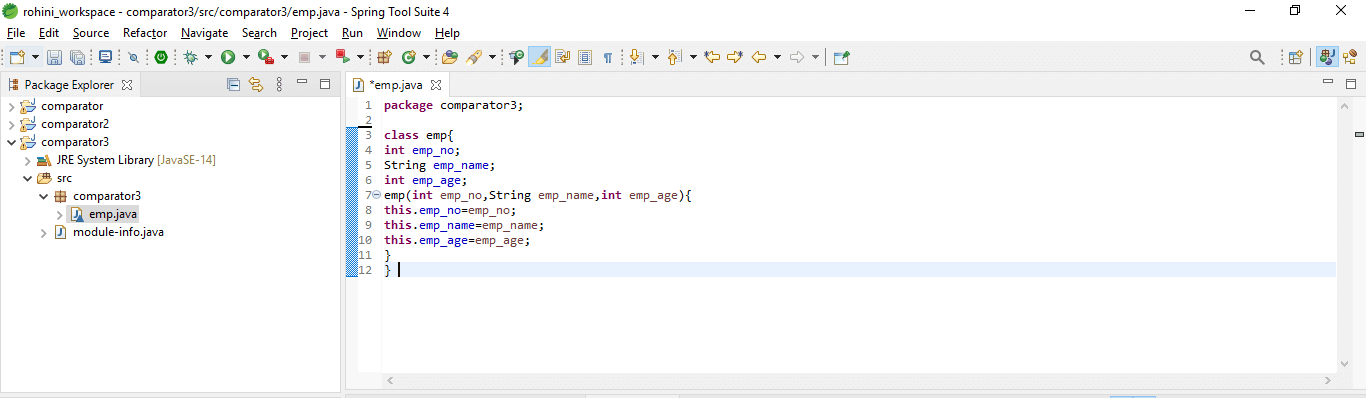Open the Debug configurations dropdown arrow
Screen dimensions: 1366x398
pyautogui.click(x=208, y=58)
